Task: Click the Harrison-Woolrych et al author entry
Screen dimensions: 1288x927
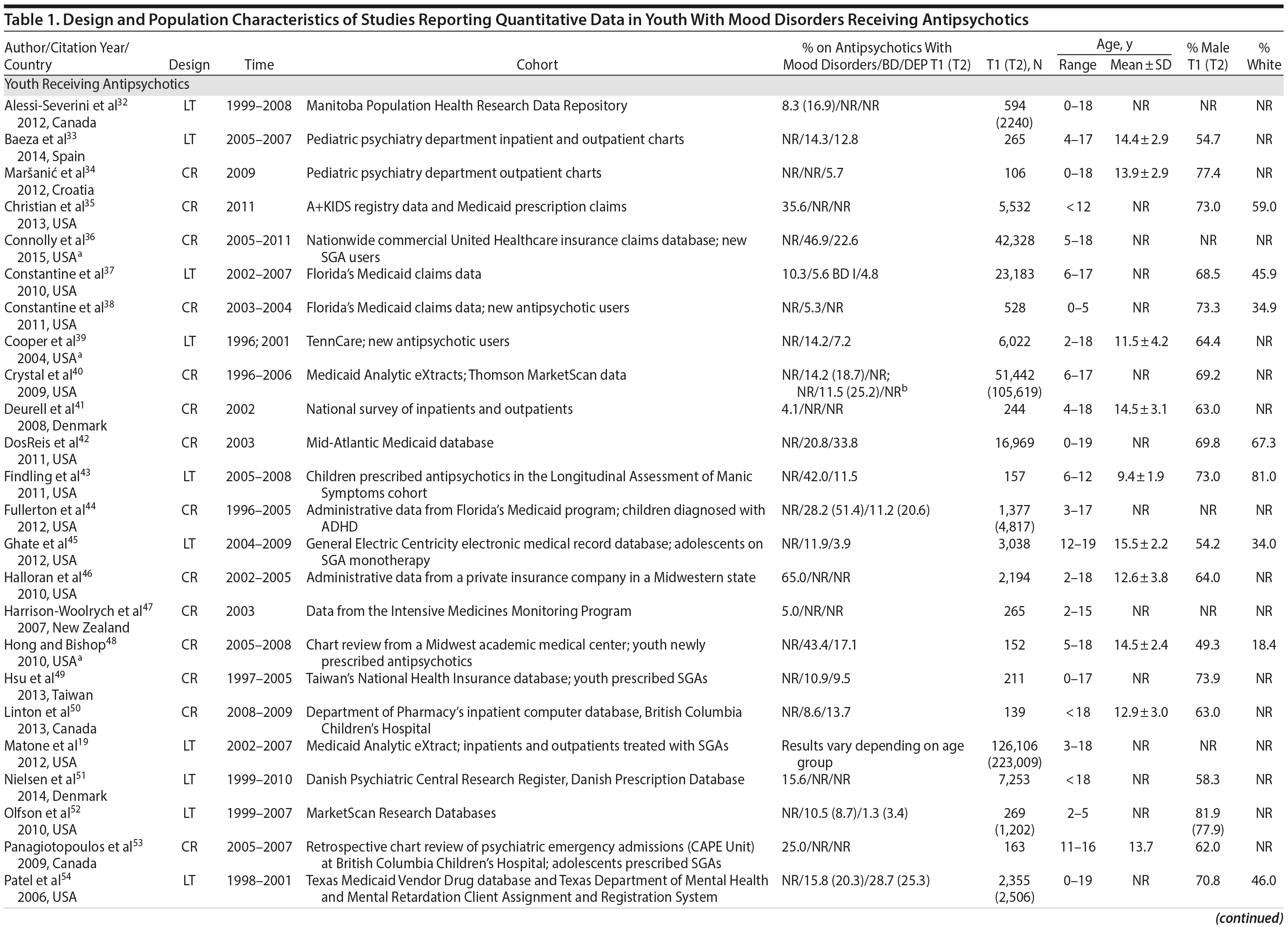Action: click(x=73, y=611)
